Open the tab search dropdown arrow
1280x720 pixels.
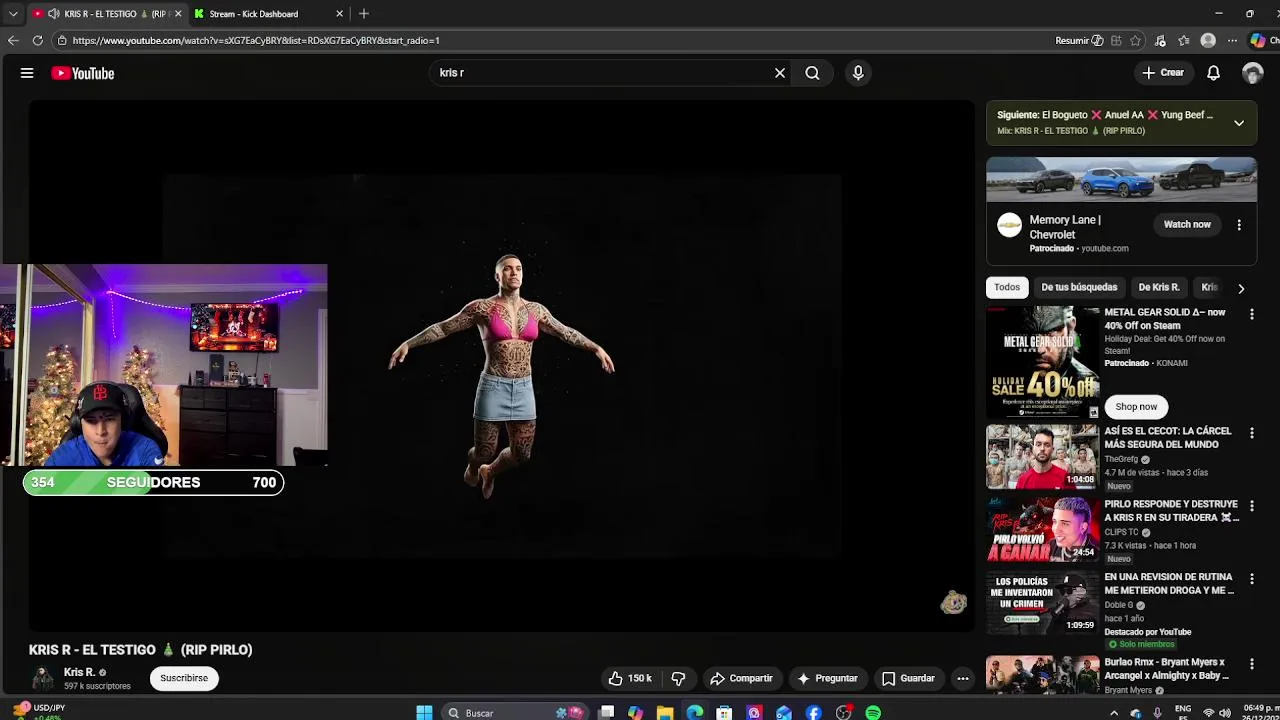click(13, 14)
